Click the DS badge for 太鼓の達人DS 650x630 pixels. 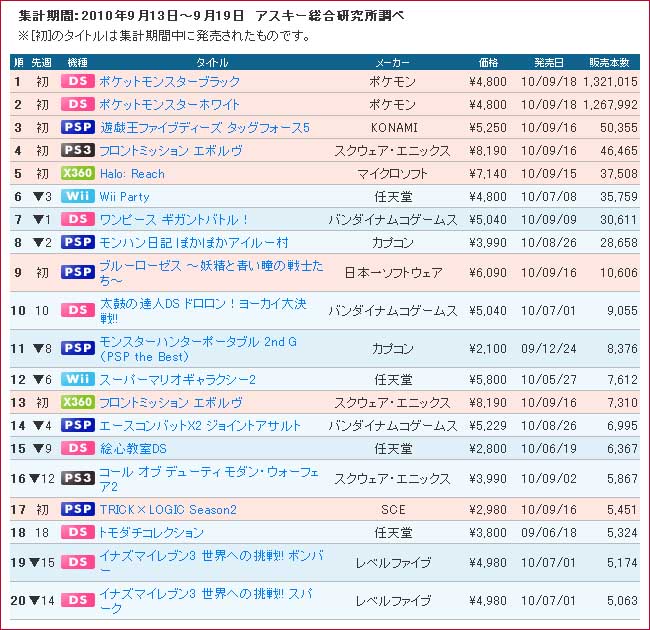pyautogui.click(x=78, y=310)
